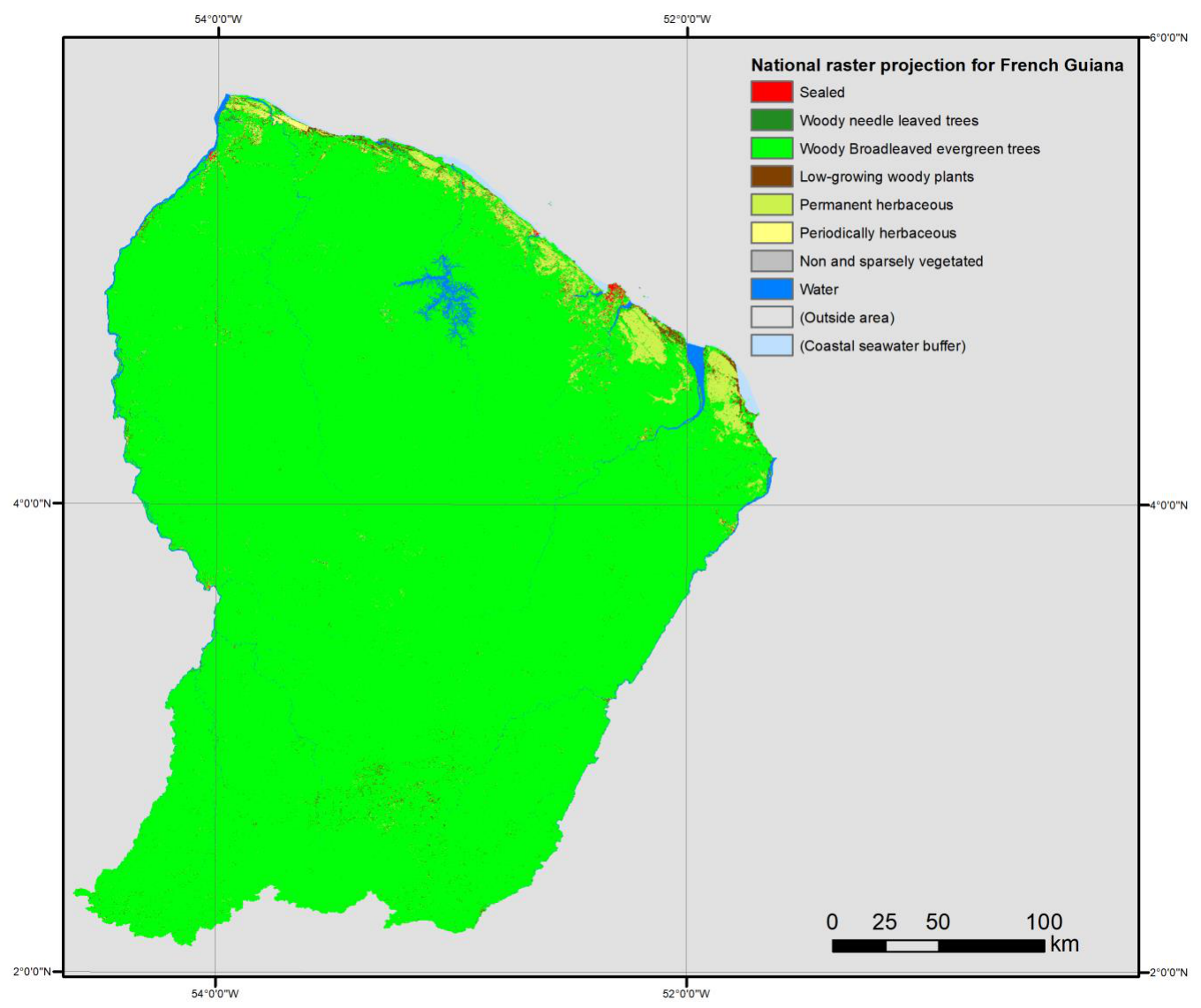Pick the Coastal seawater buffer swatch
The height and width of the screenshot is (1008, 1201).
(771, 346)
